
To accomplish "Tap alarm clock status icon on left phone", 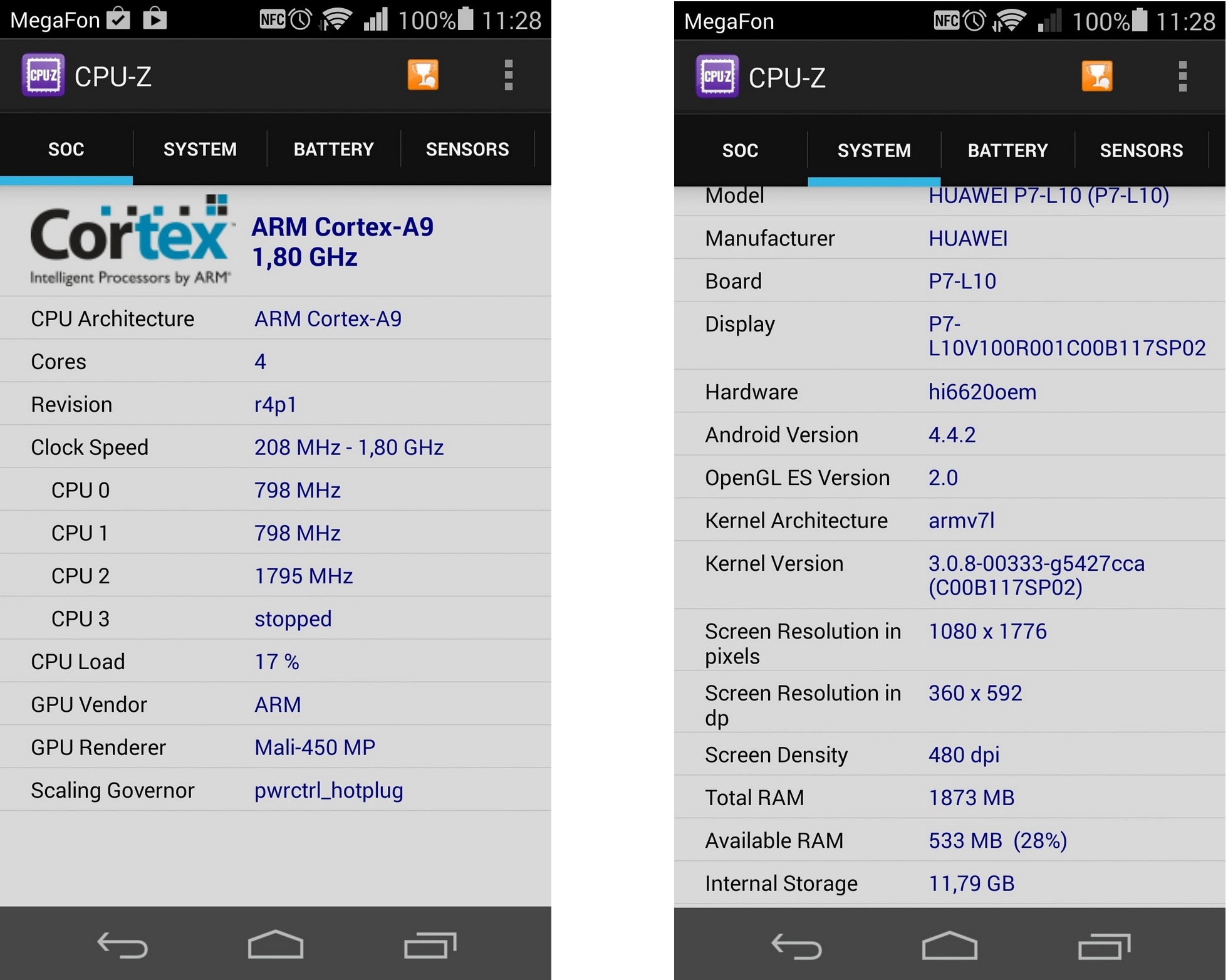I will tap(301, 19).
